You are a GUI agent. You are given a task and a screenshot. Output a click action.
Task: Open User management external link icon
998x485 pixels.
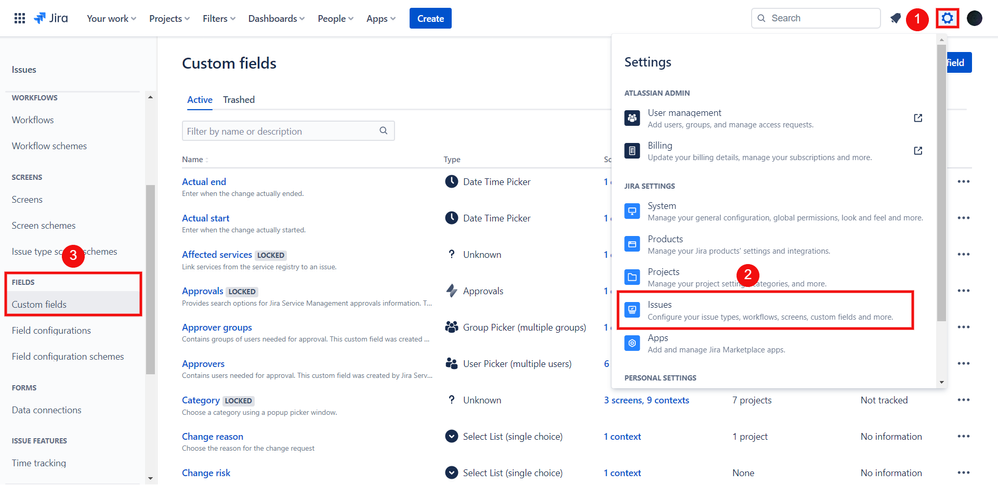(918, 118)
